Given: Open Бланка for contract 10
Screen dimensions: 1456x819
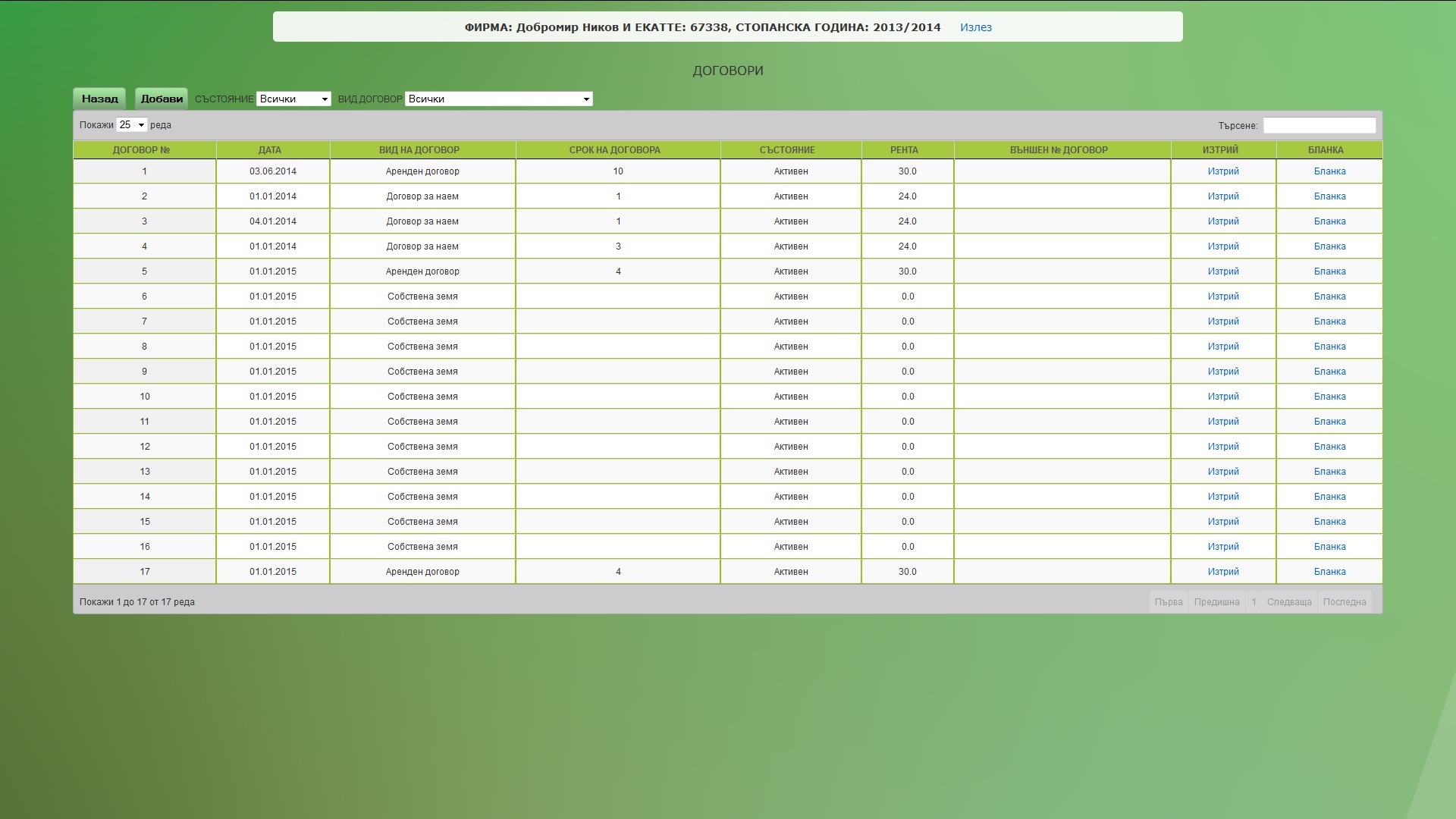Looking at the screenshot, I should 1329,397.
